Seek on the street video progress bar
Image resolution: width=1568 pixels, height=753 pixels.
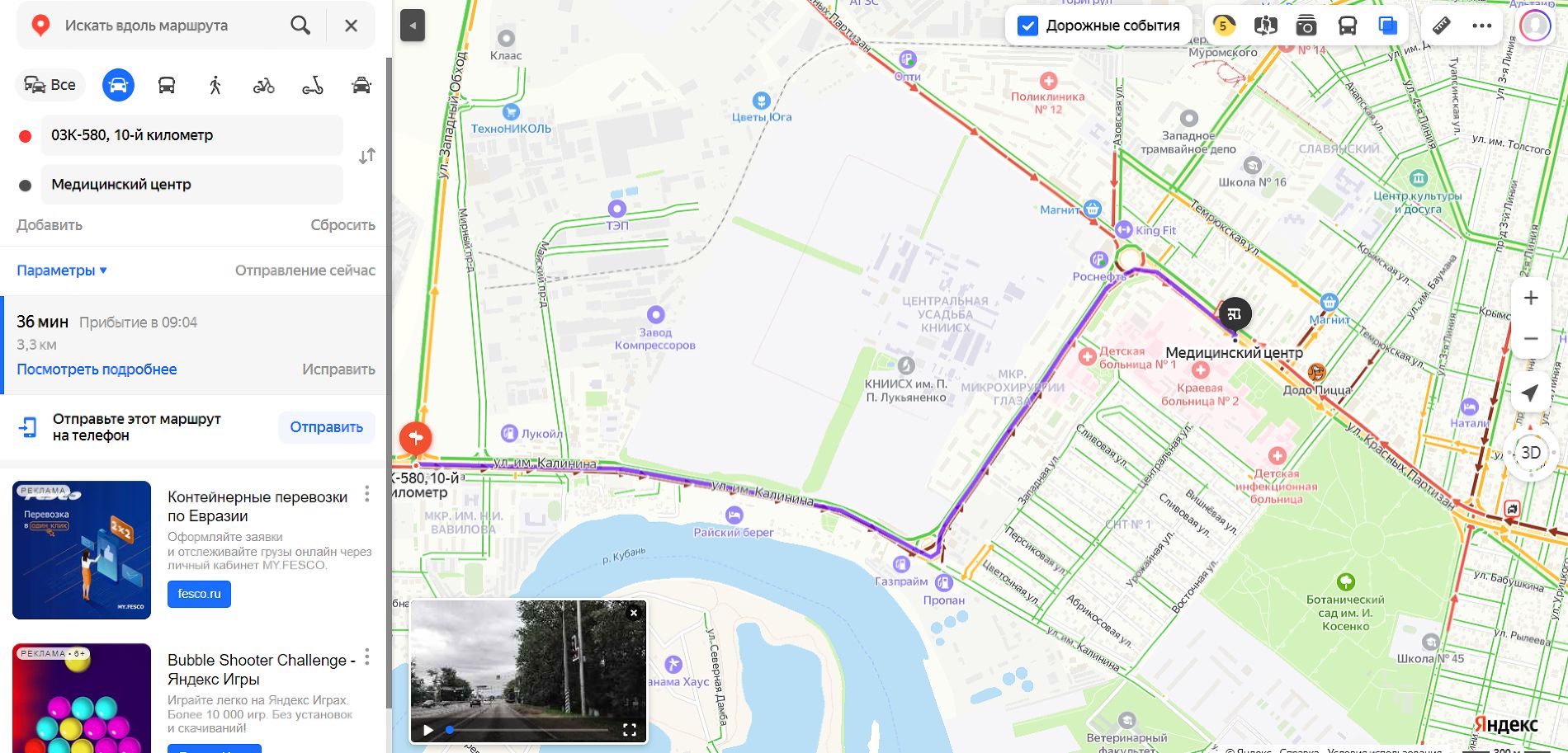tap(528, 730)
